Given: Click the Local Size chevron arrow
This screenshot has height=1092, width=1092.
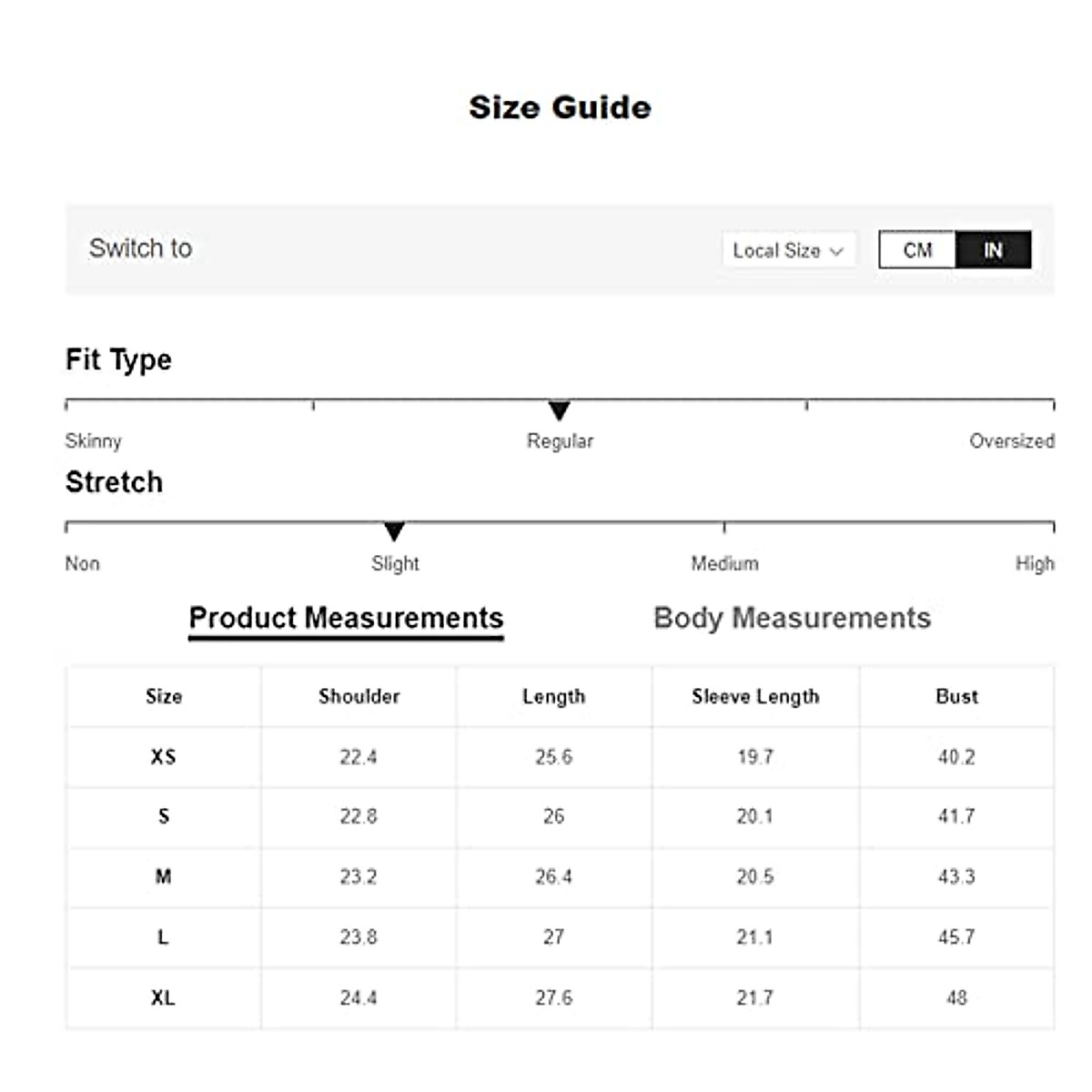Looking at the screenshot, I should coord(836,251).
